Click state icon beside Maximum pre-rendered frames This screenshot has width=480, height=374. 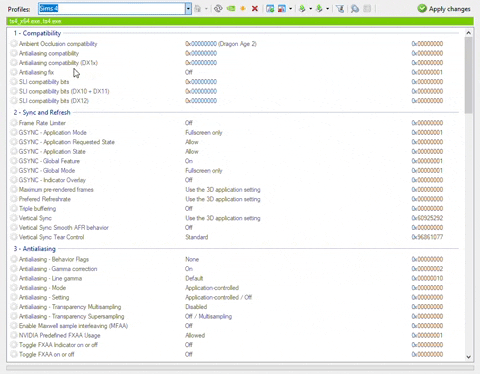[x=14, y=189]
